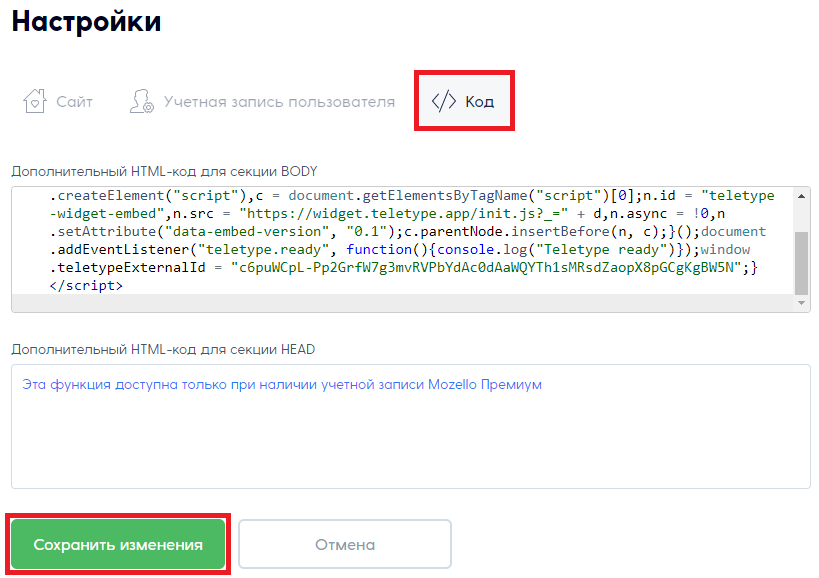Switch to the Код tab
819x578 pixels.
coord(464,101)
